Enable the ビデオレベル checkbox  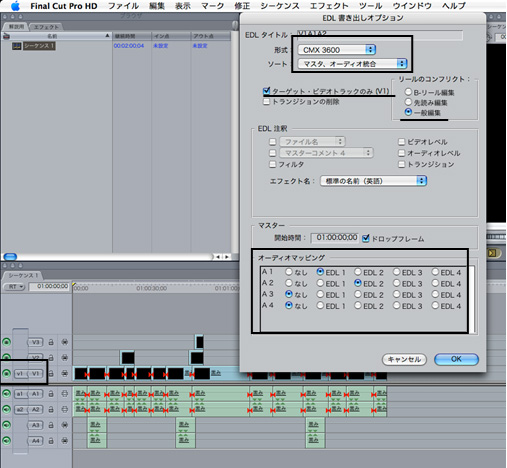pos(402,142)
